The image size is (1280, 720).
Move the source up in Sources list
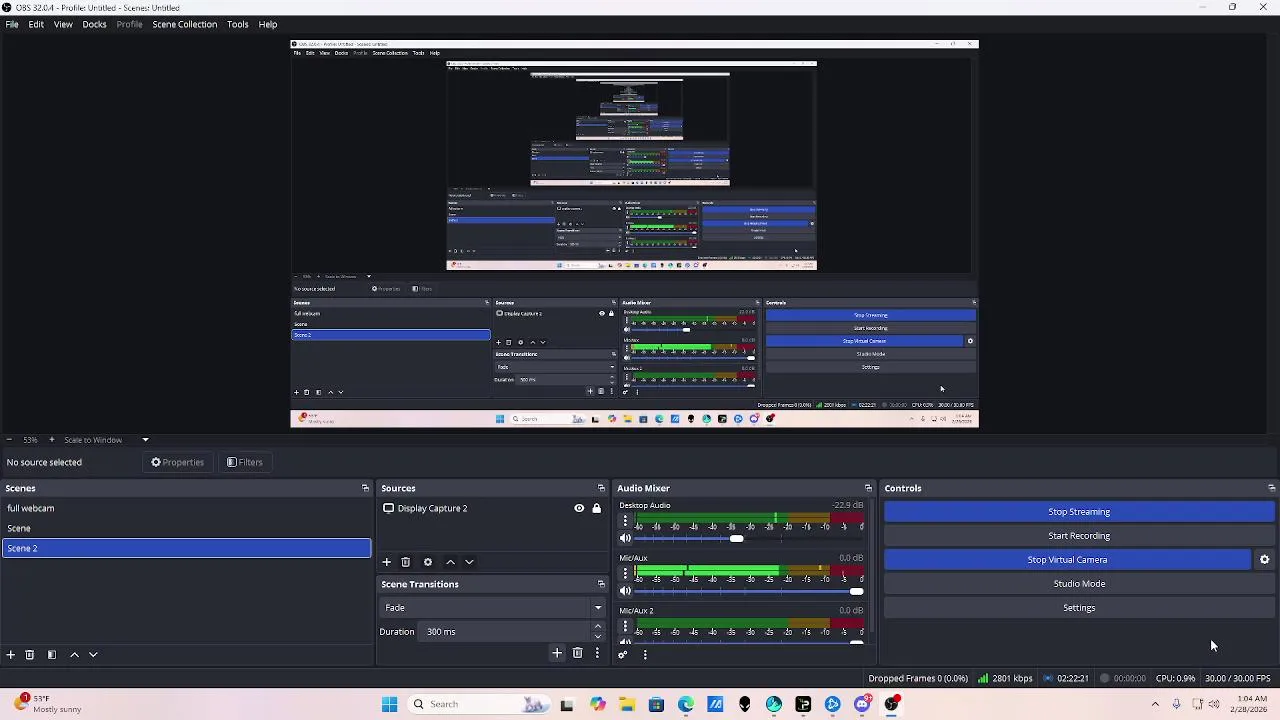pyautogui.click(x=450, y=562)
